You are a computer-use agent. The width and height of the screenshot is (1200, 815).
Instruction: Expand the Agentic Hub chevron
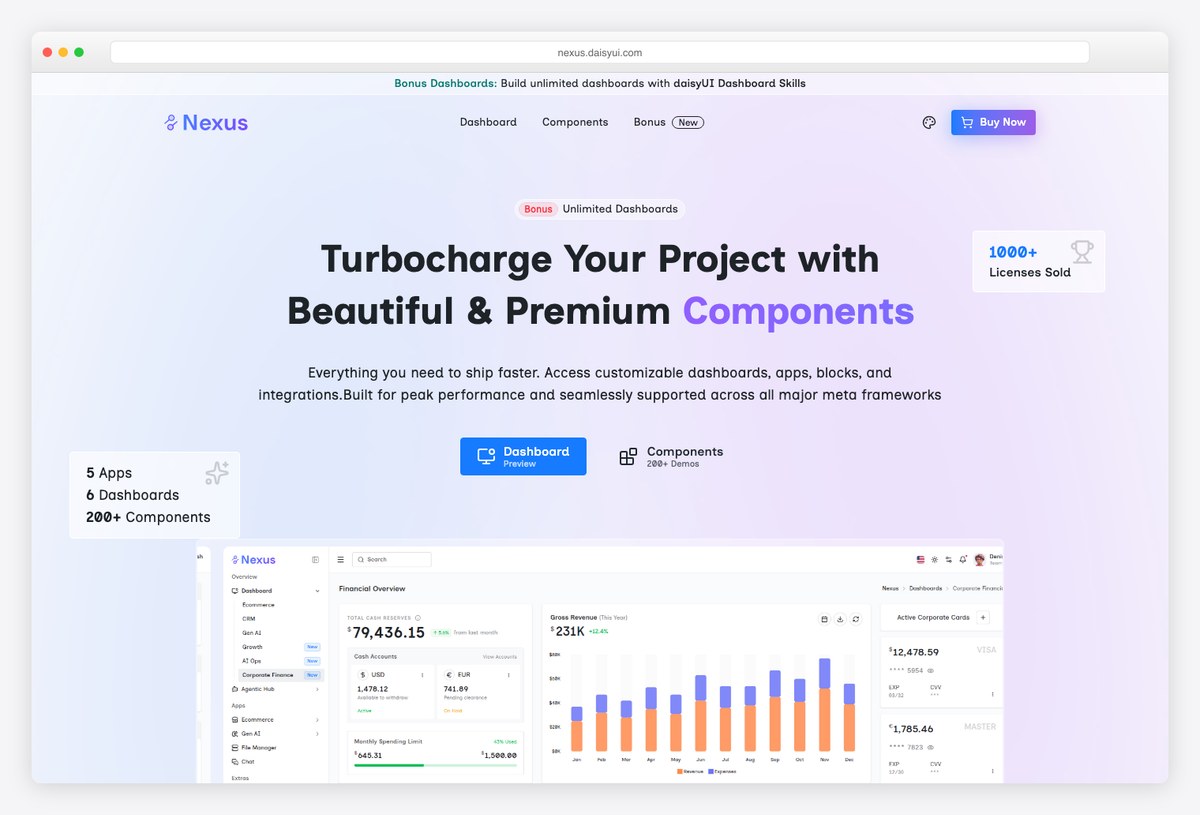pyautogui.click(x=318, y=689)
